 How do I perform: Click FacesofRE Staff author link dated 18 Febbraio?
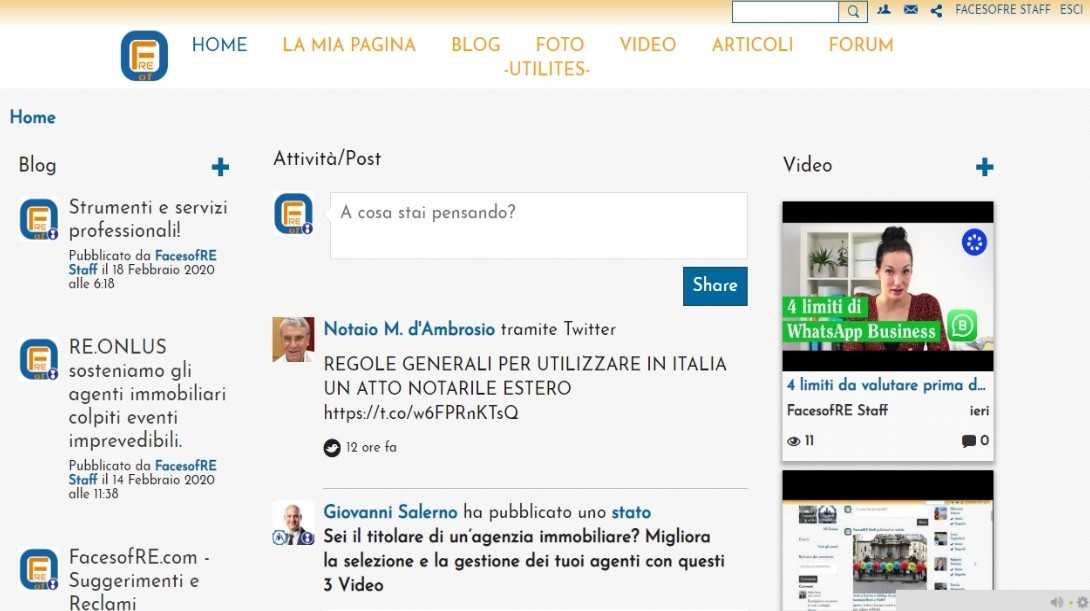pyautogui.click(x=143, y=263)
